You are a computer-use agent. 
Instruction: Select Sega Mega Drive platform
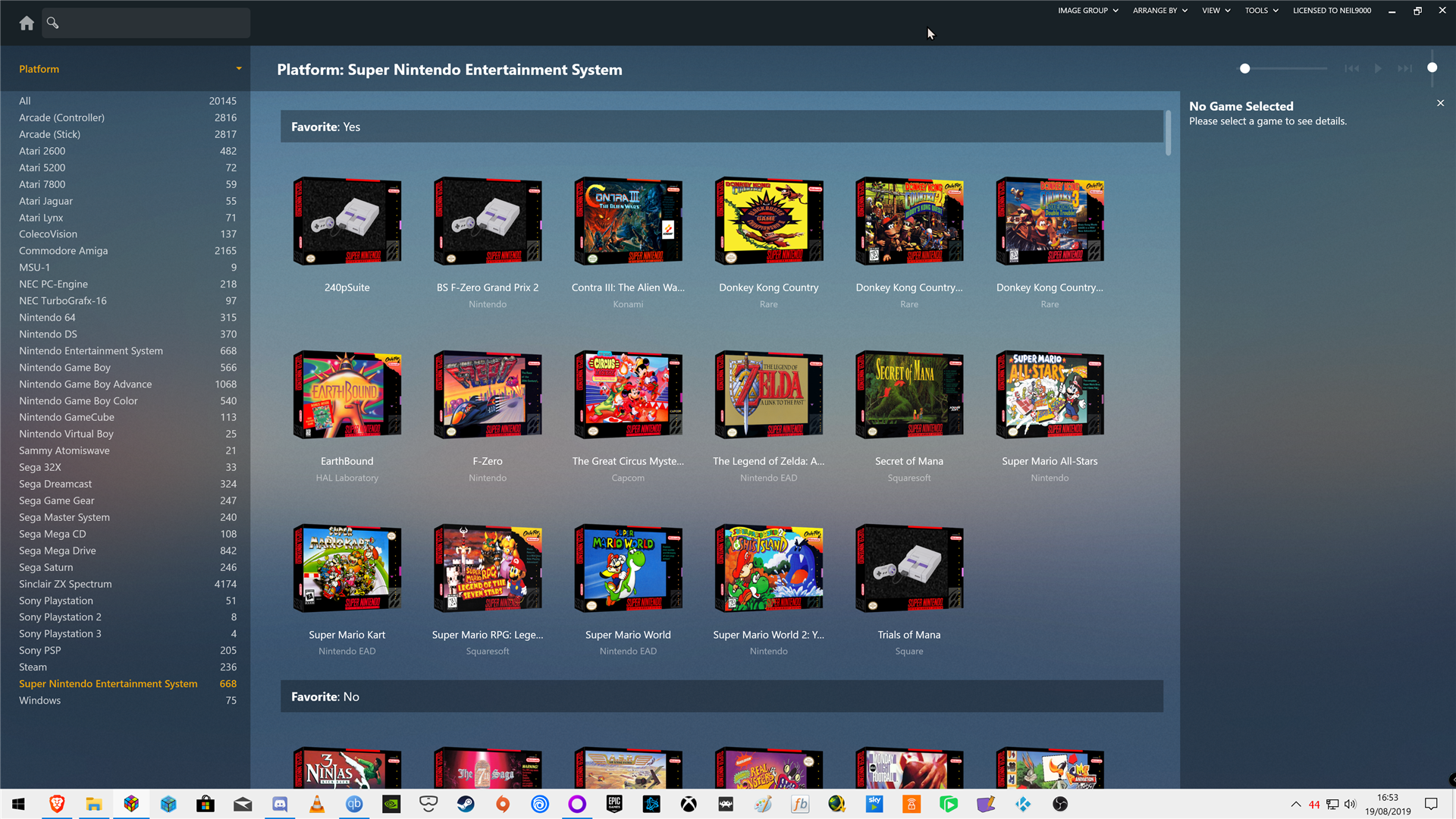click(127, 551)
